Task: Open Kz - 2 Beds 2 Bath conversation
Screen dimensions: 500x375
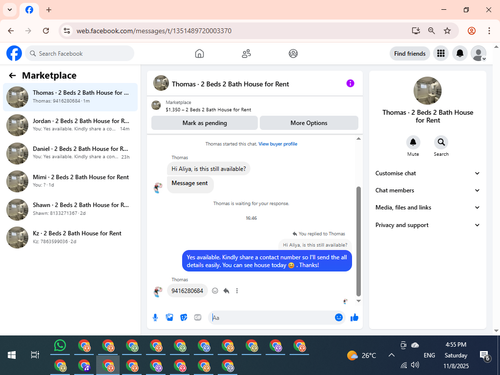Action: point(70,237)
